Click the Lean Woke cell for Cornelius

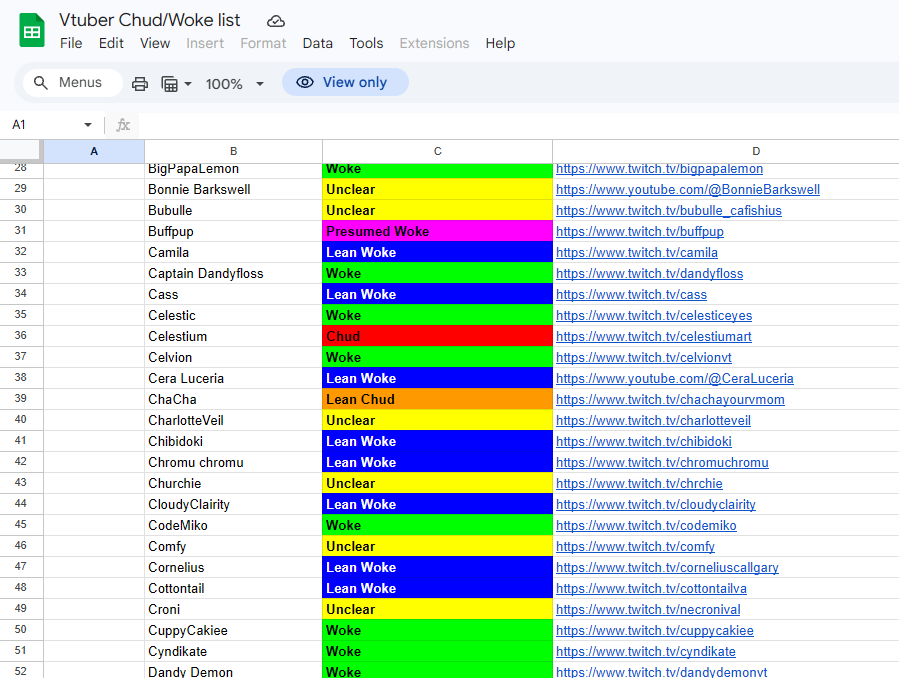pos(437,567)
